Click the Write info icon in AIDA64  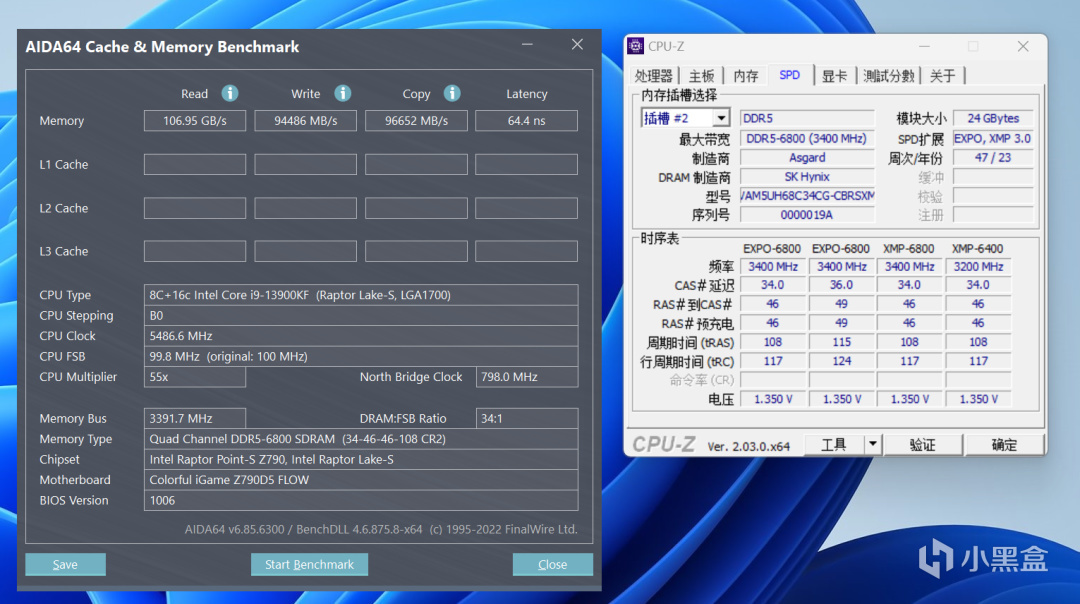[342, 93]
